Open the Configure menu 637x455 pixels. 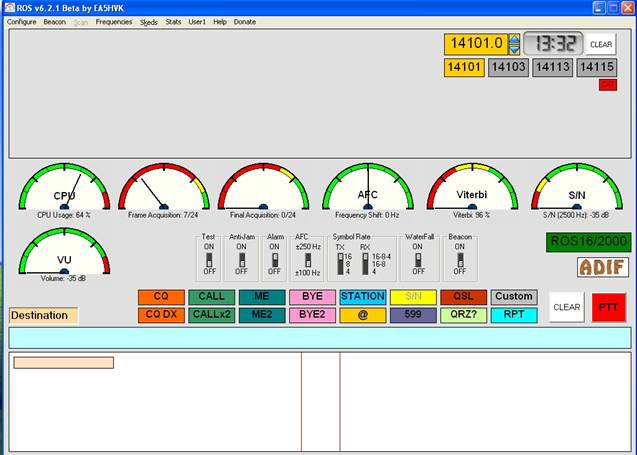point(22,22)
